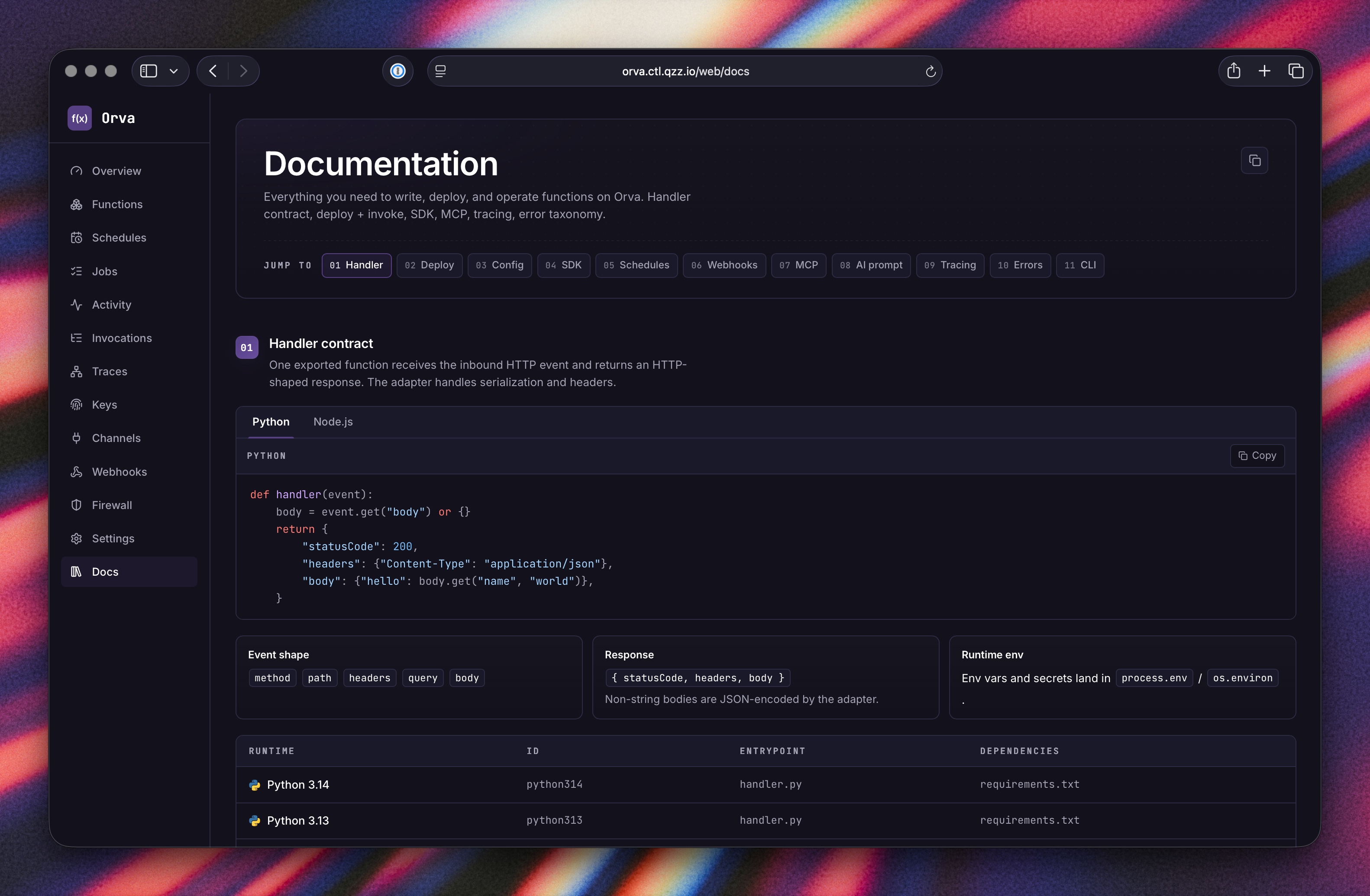This screenshot has height=896, width=1370.
Task: Click the Orva f(x) logo icon
Action: [79, 118]
